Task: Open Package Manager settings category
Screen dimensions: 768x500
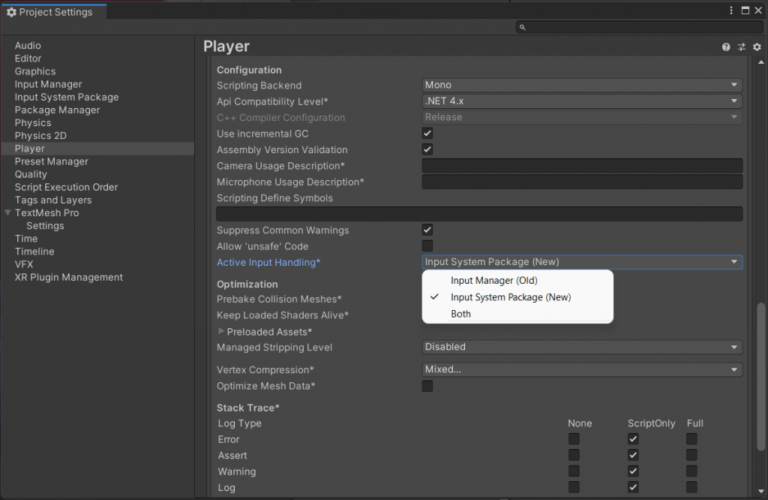Action: (x=57, y=110)
